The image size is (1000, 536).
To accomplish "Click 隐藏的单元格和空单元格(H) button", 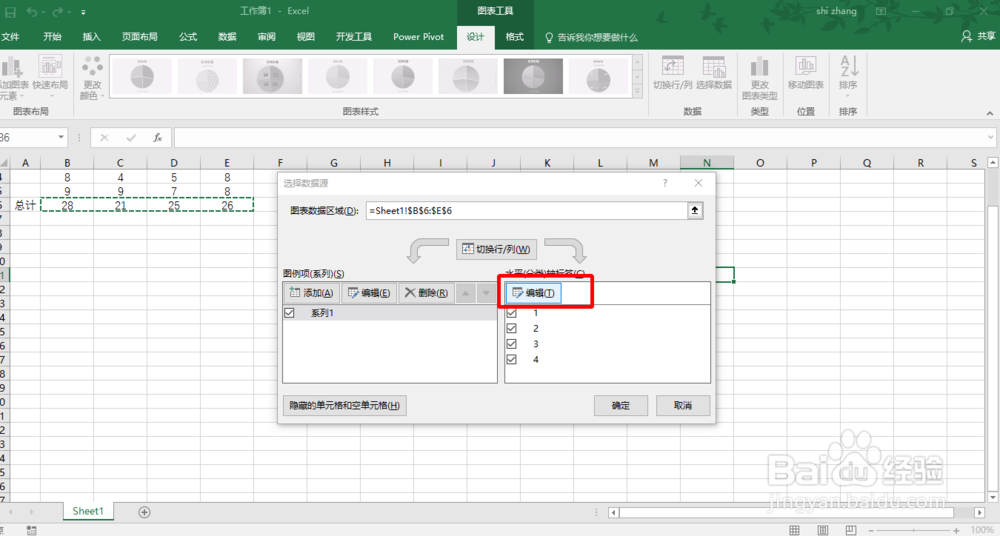I will pos(344,405).
